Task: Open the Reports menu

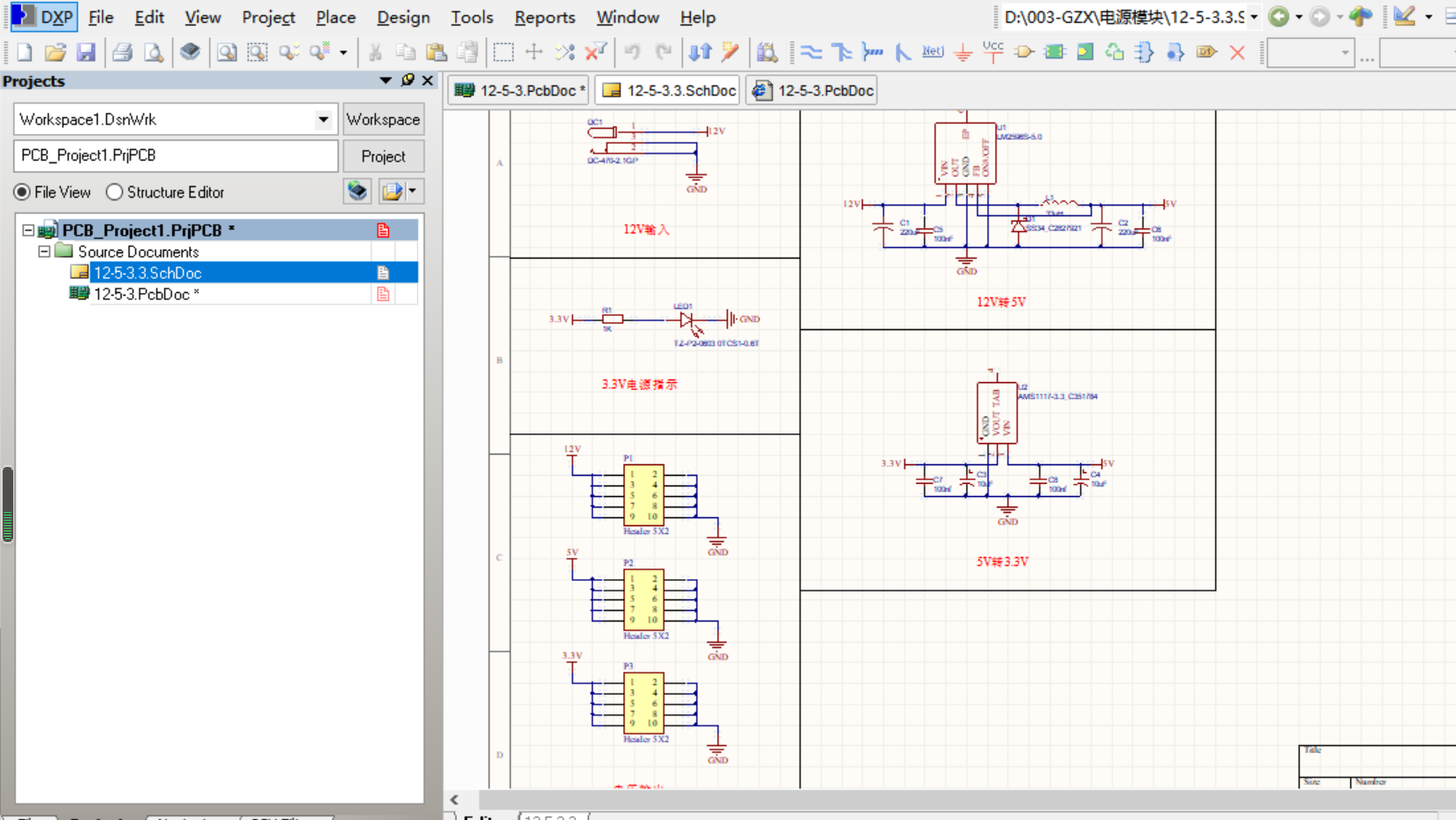Action: tap(544, 17)
